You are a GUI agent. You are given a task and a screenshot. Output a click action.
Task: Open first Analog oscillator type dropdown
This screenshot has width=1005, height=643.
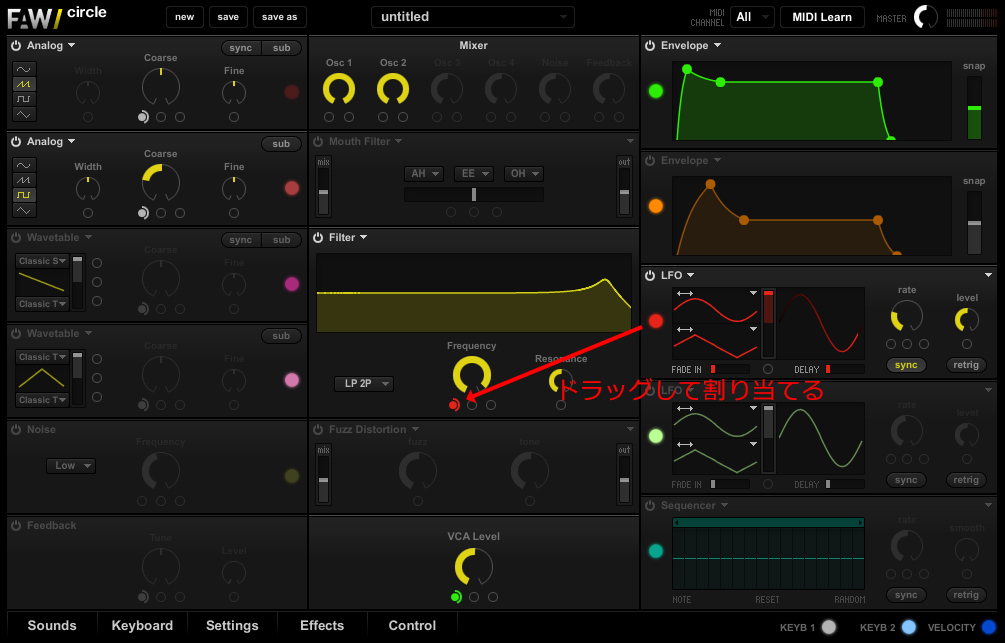51,46
